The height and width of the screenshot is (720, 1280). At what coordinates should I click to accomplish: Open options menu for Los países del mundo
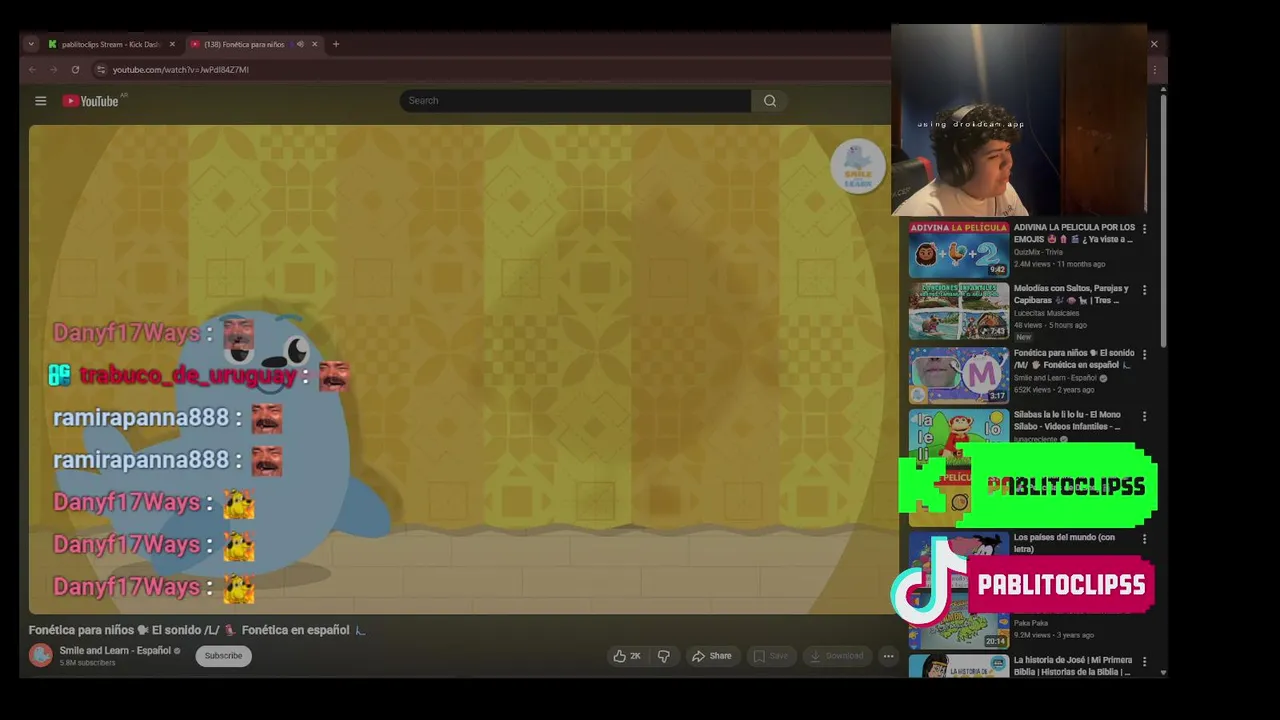(1145, 539)
